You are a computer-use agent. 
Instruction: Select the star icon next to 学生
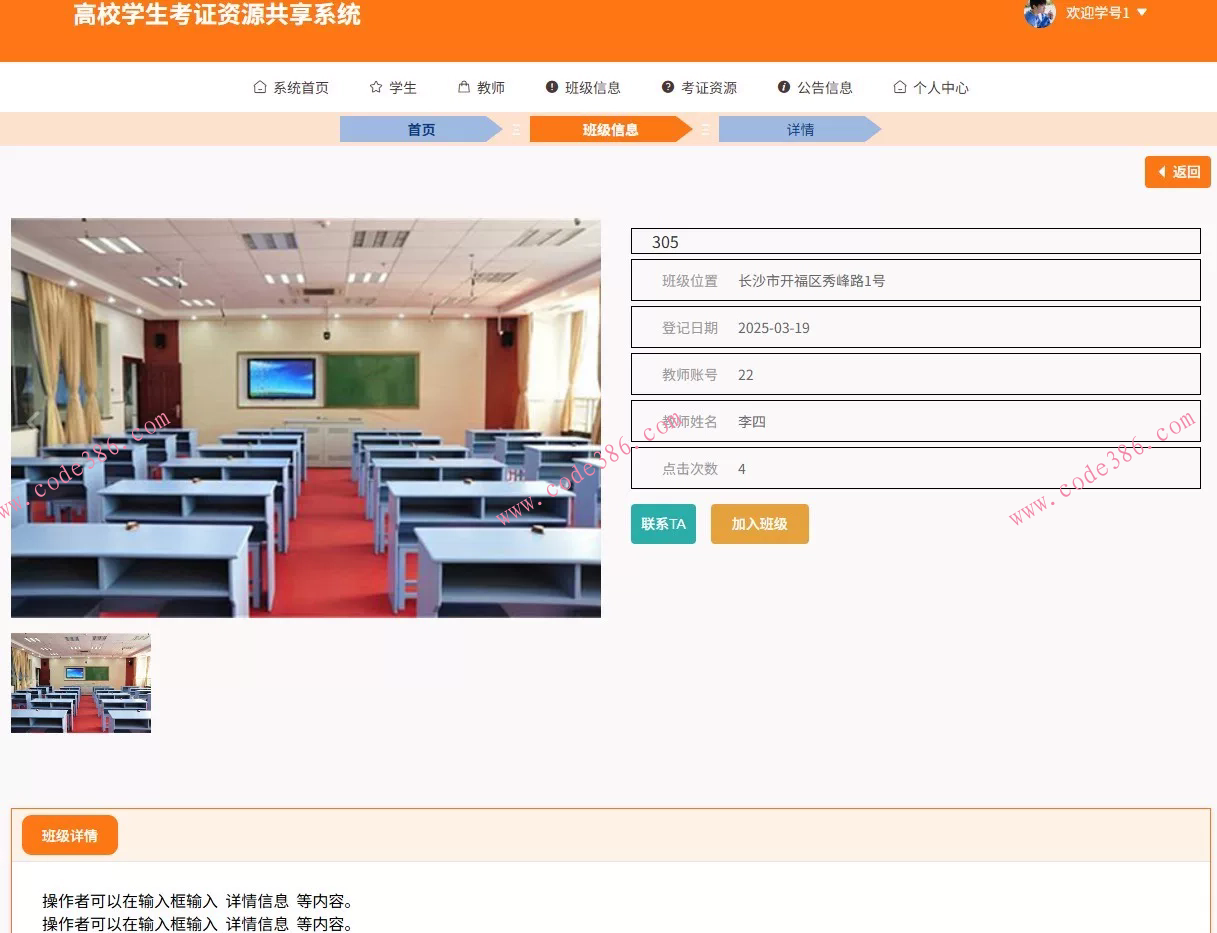point(377,87)
